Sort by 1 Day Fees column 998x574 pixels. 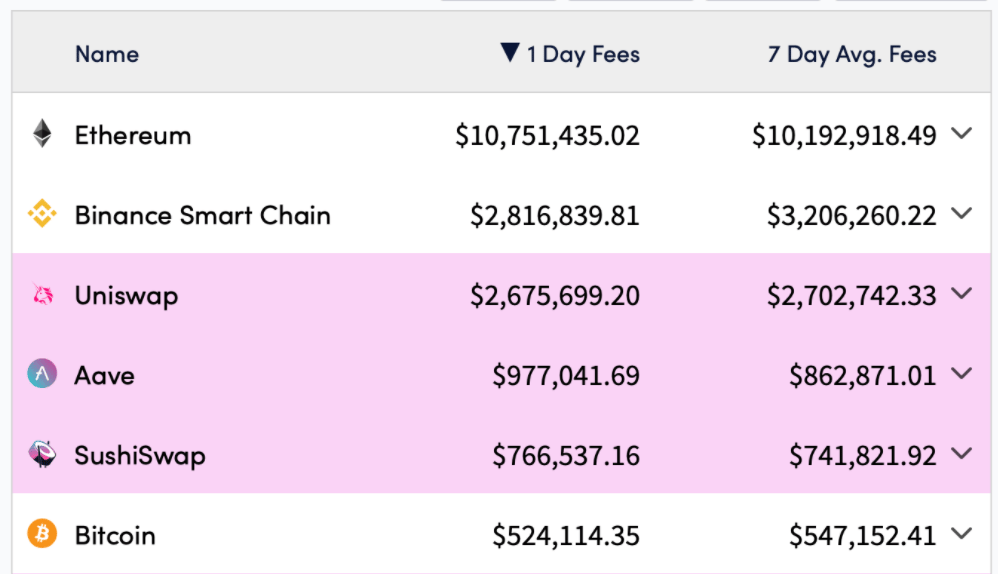[583, 54]
